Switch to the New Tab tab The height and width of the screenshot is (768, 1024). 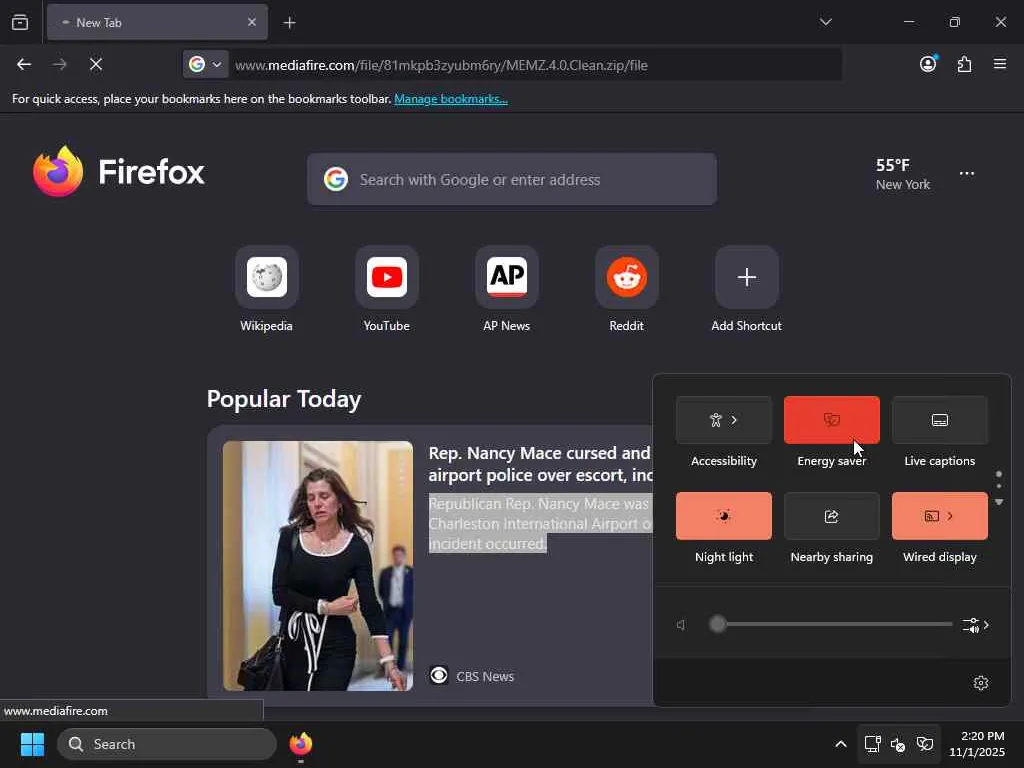(157, 22)
